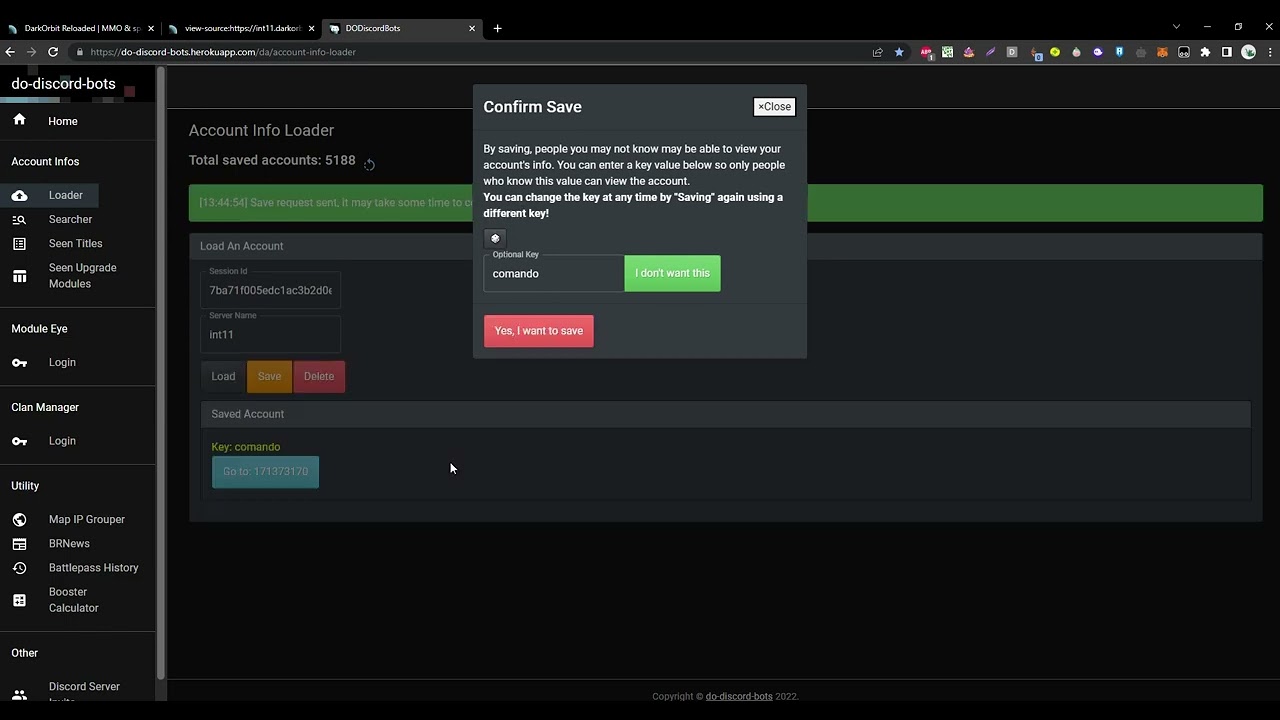Open Seen Upgrade Modules icon
1280x720 pixels.
tap(19, 276)
